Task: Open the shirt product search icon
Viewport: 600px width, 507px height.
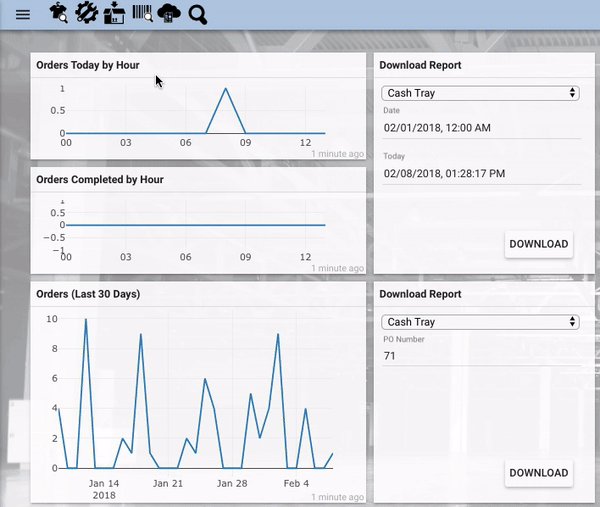Action: pos(59,13)
